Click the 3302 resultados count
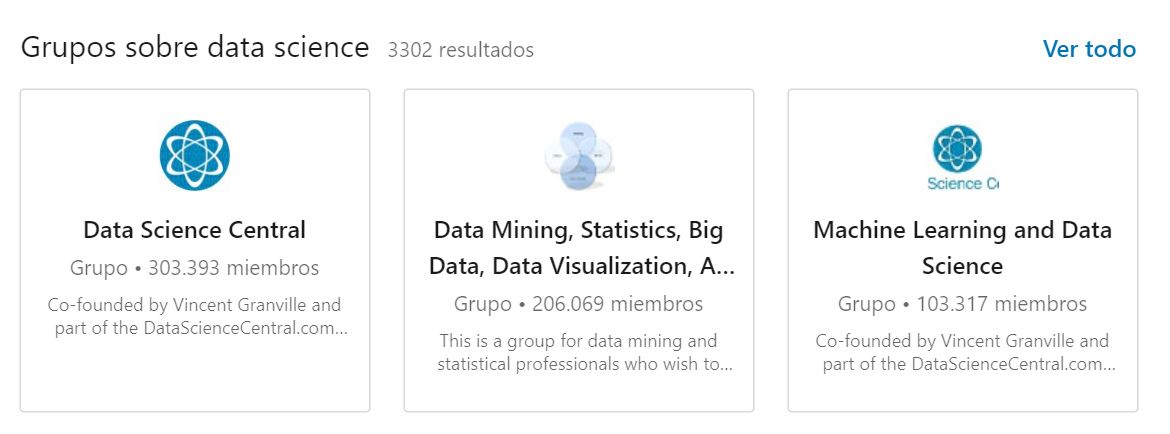 [460, 50]
